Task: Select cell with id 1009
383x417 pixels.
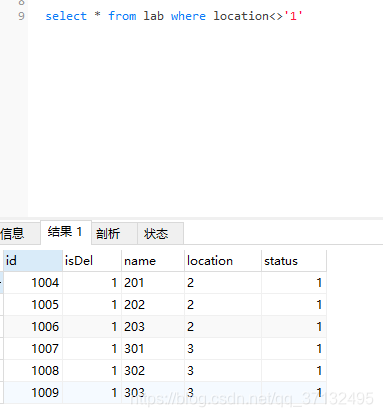Action: pos(33,393)
